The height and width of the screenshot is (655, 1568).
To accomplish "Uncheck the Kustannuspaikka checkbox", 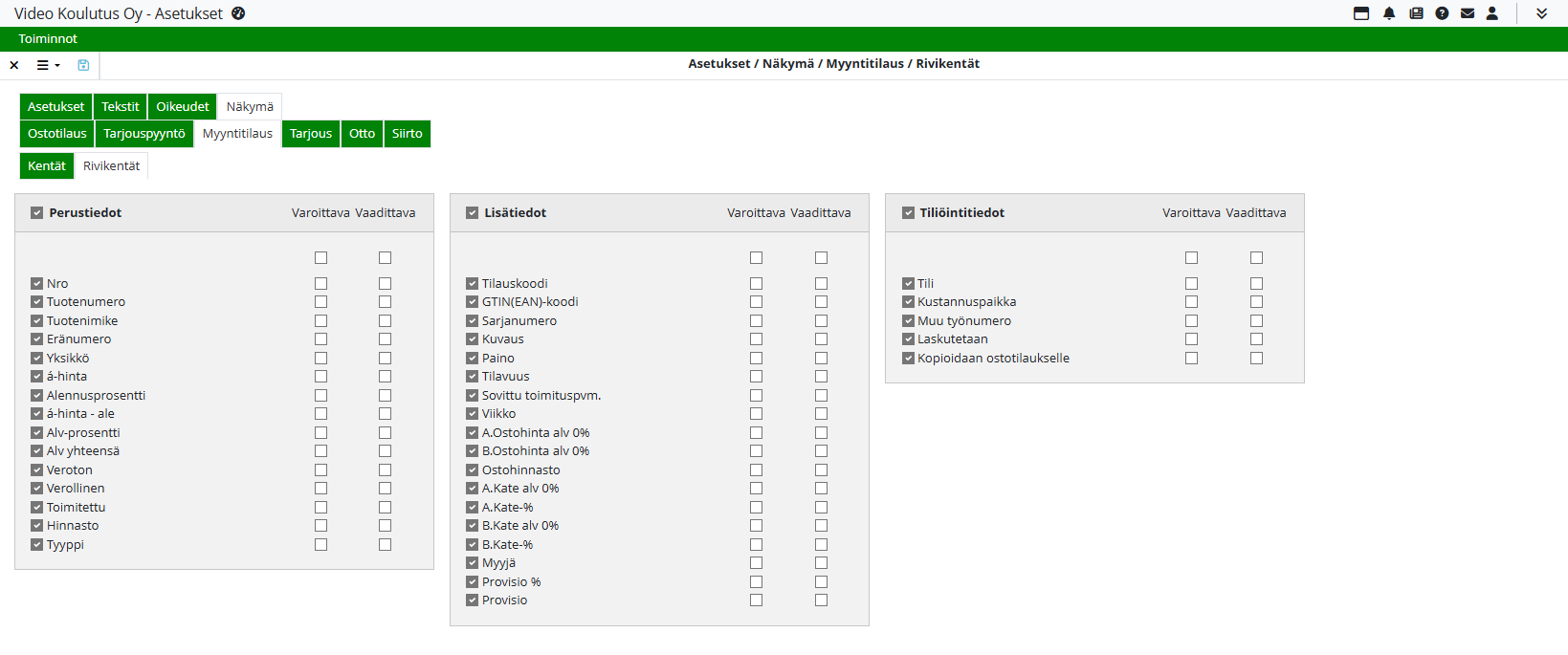I will pyautogui.click(x=908, y=302).
